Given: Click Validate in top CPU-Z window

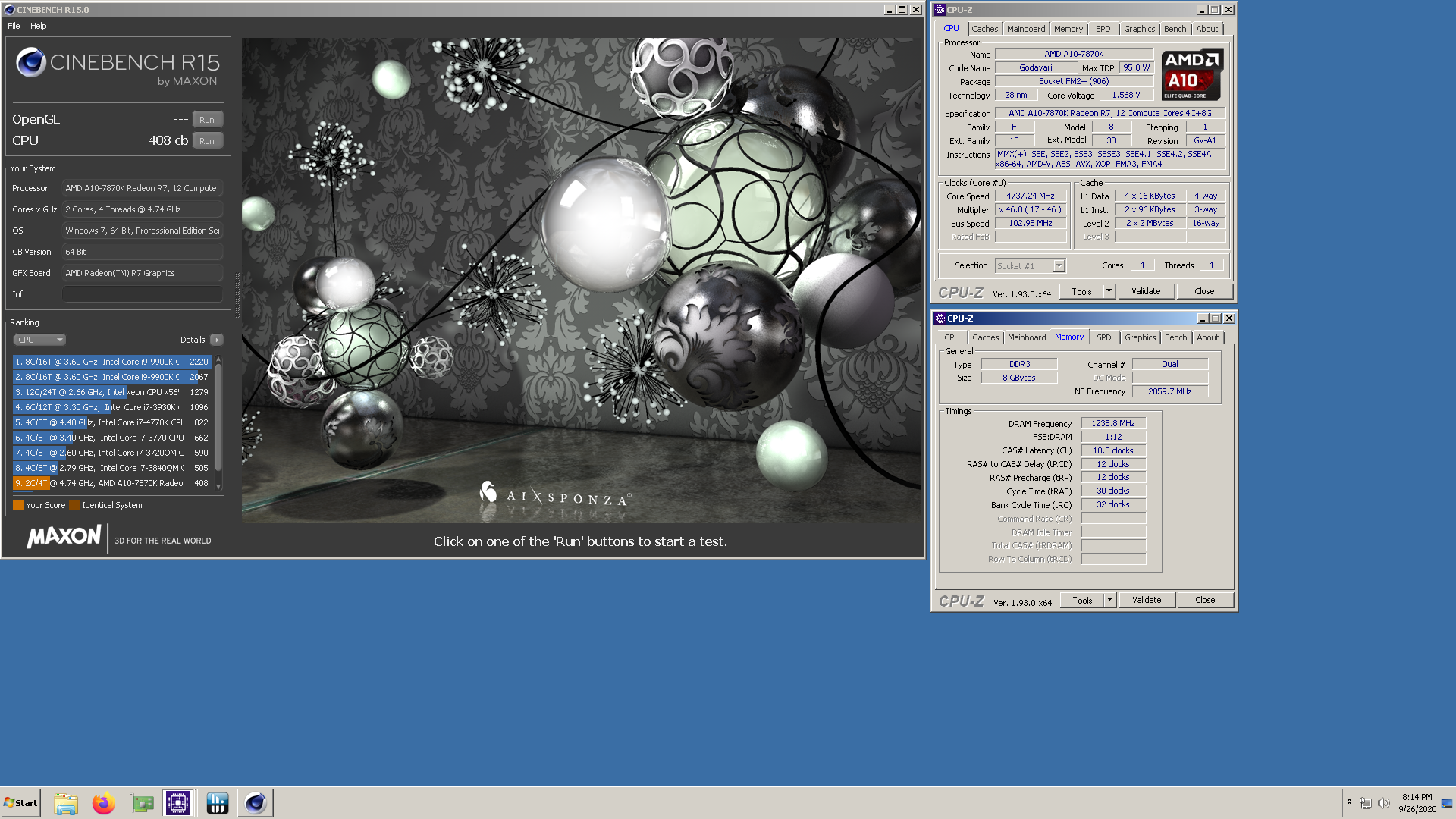Looking at the screenshot, I should pyautogui.click(x=1146, y=292).
